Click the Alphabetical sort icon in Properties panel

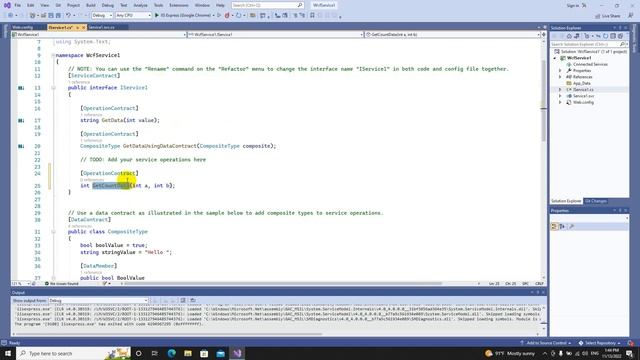[562, 227]
